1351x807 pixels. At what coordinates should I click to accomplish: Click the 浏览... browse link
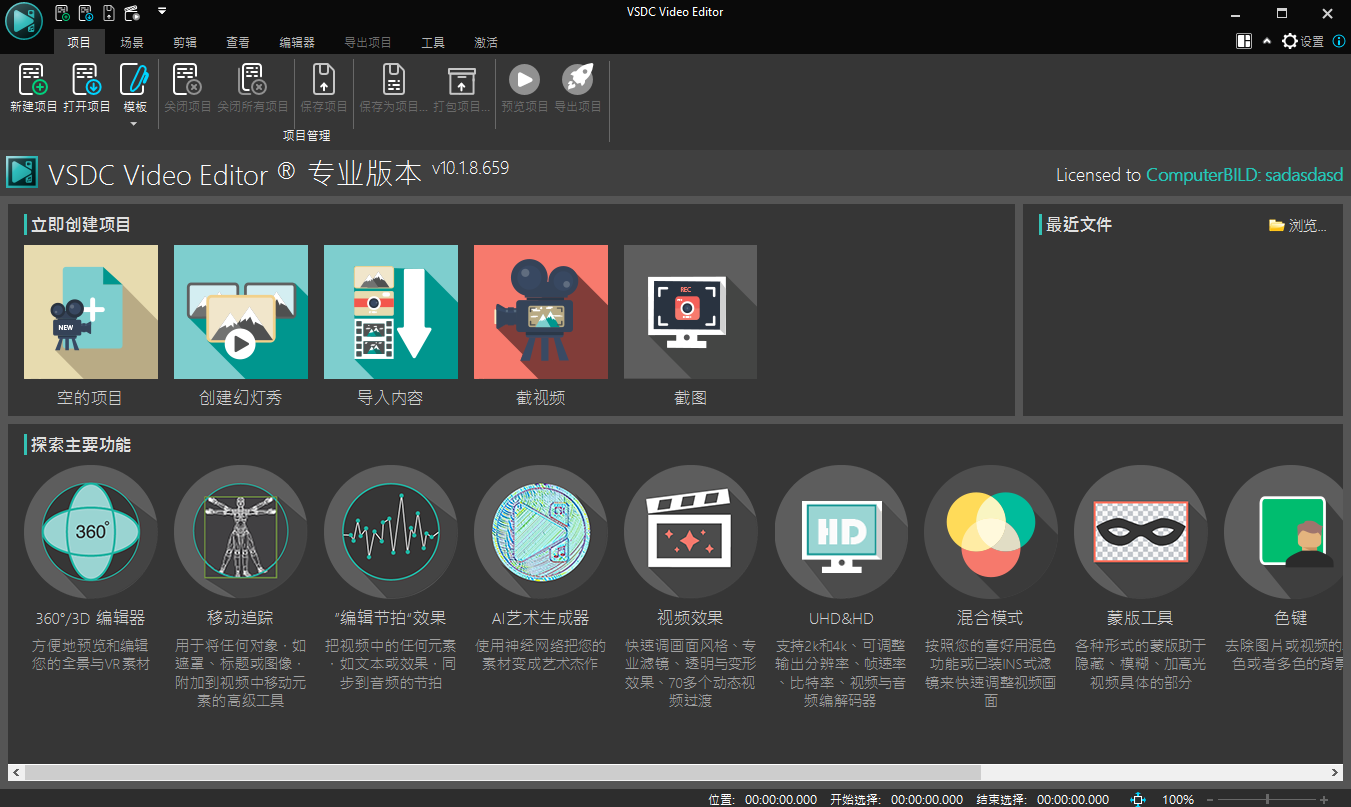[1298, 226]
